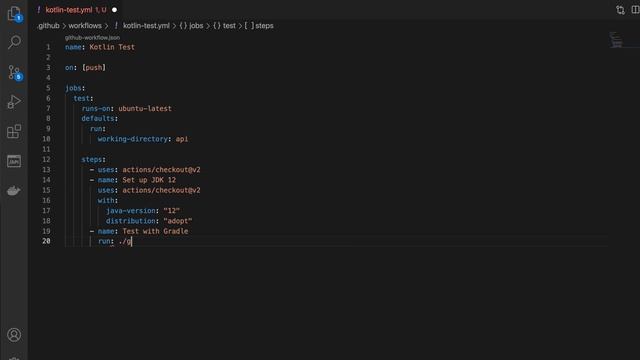This screenshot has height=360, width=640.
Task: Open the Docker view in activity bar
Action: (13, 191)
